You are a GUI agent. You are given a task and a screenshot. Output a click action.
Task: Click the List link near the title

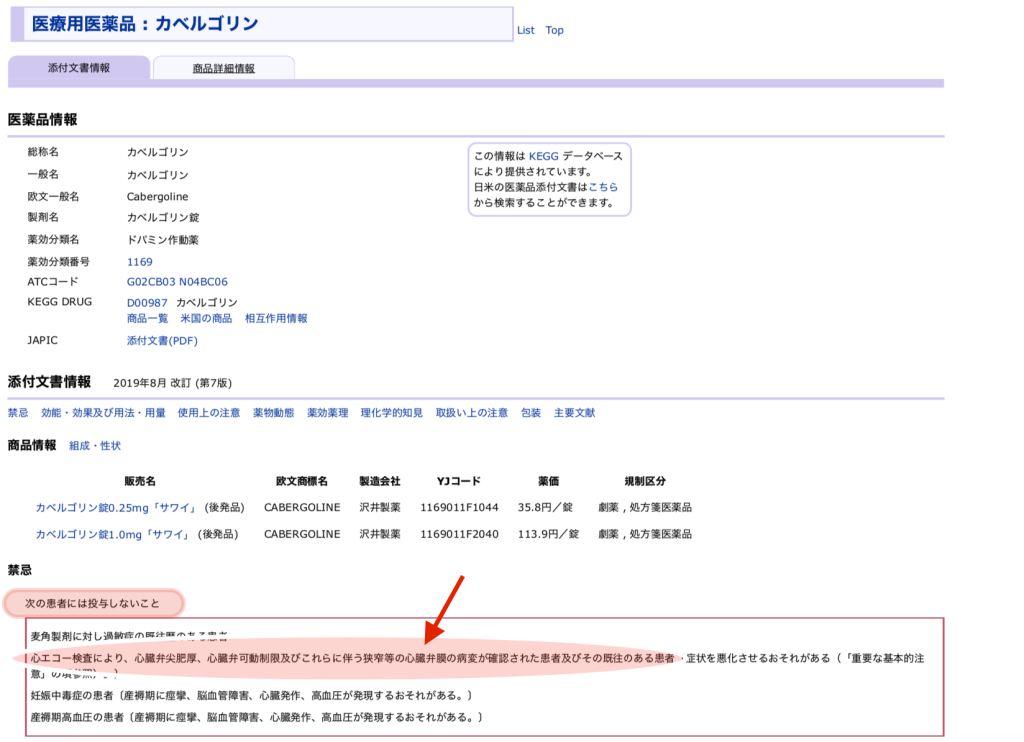pos(525,30)
